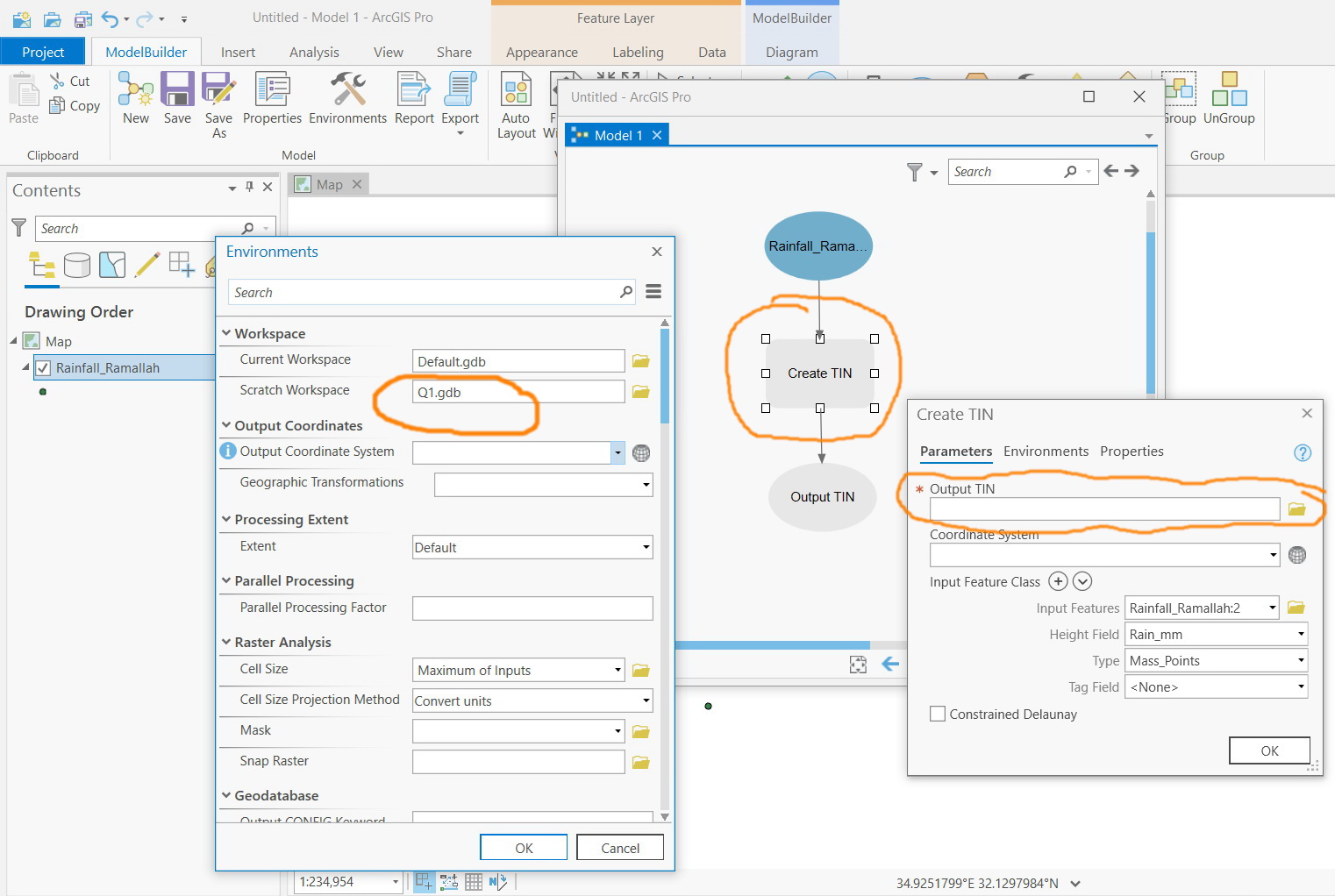Click the Output TIN input field
This screenshot has width=1335, height=896.
pos(1104,508)
